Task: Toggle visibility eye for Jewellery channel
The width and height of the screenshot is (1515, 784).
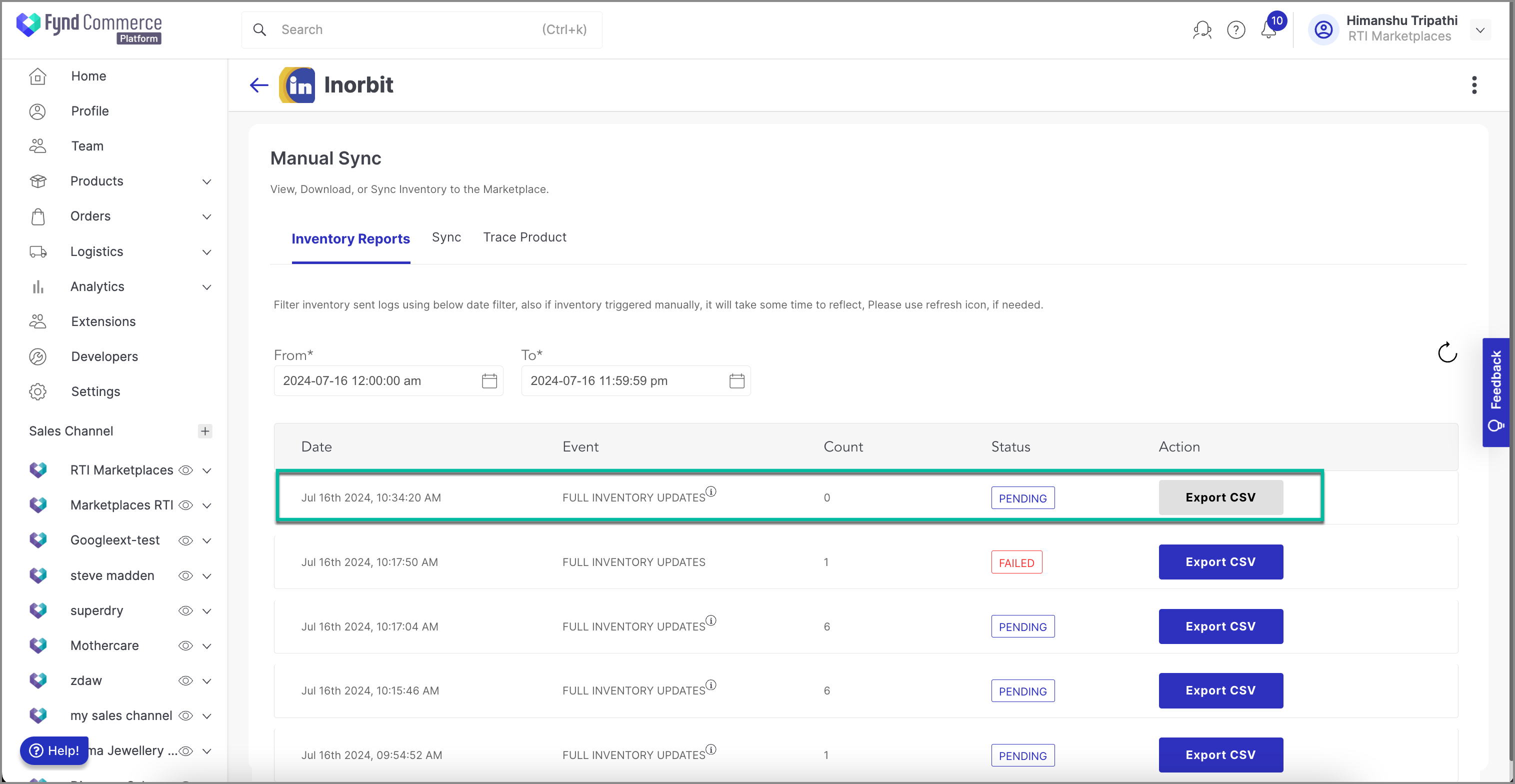Action: [185, 750]
